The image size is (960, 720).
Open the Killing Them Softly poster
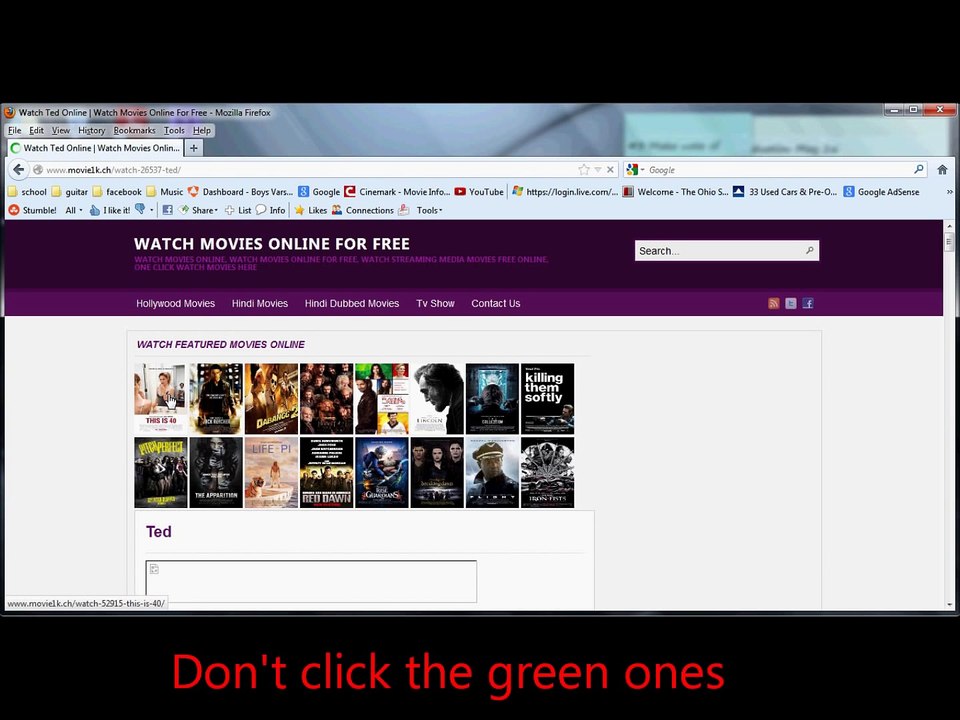click(x=547, y=399)
